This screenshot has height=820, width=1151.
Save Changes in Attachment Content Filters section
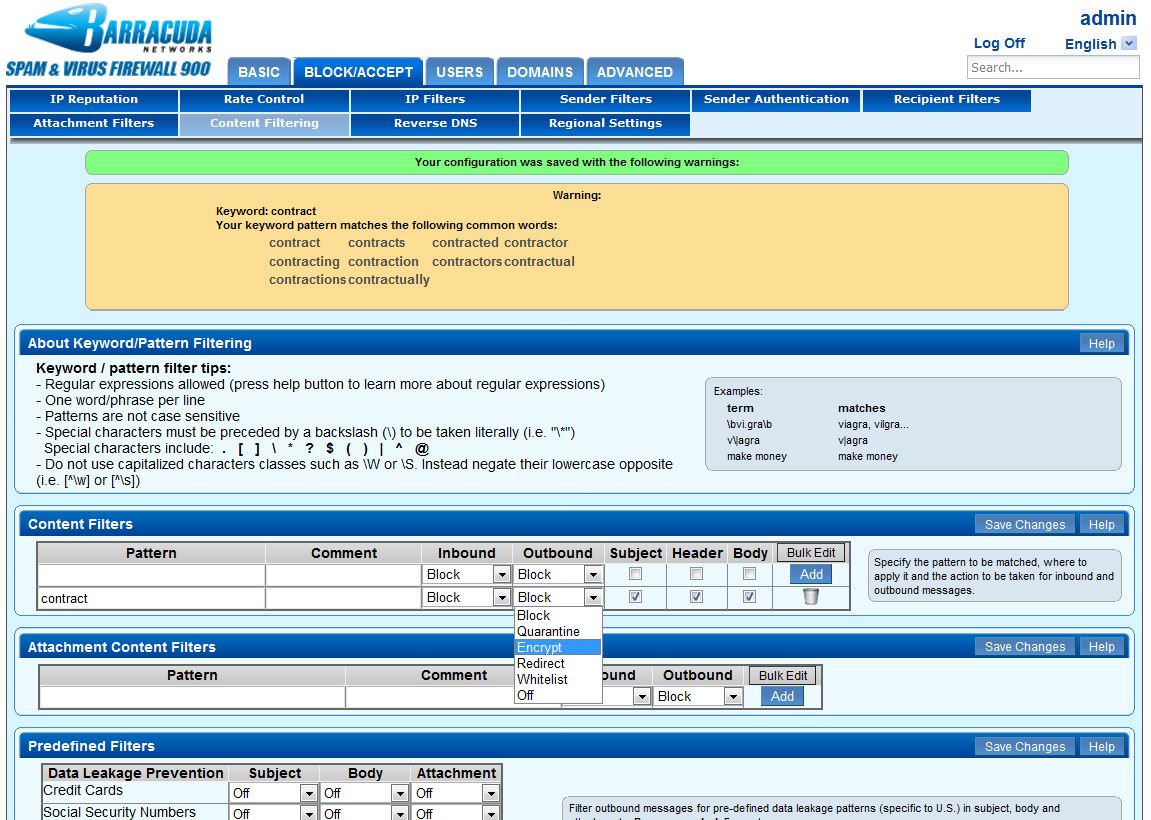pyautogui.click(x=1025, y=647)
